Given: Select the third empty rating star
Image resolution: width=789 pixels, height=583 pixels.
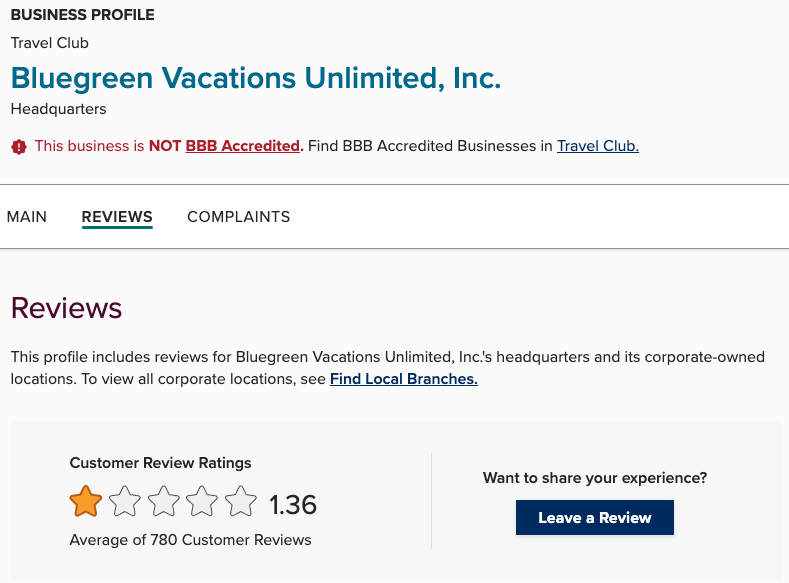Looking at the screenshot, I should pyautogui.click(x=163, y=501).
